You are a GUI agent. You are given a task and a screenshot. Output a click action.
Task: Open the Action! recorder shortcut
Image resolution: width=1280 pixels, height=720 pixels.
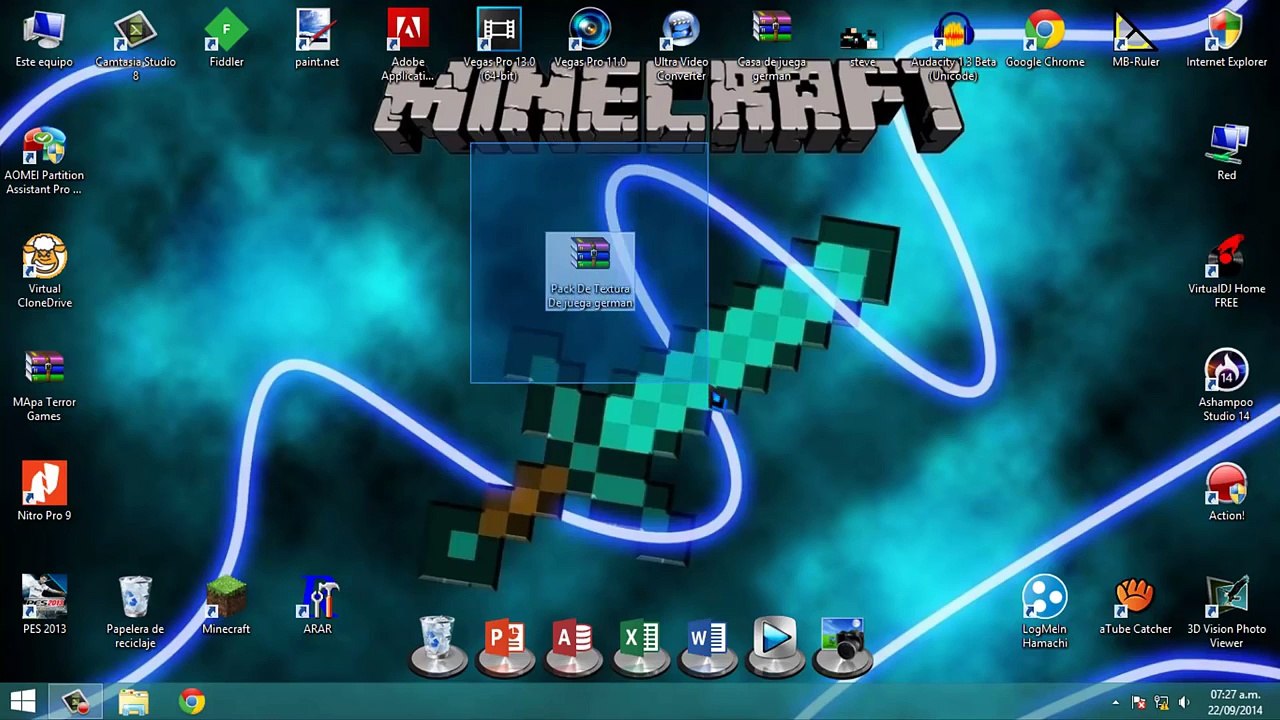[1227, 492]
